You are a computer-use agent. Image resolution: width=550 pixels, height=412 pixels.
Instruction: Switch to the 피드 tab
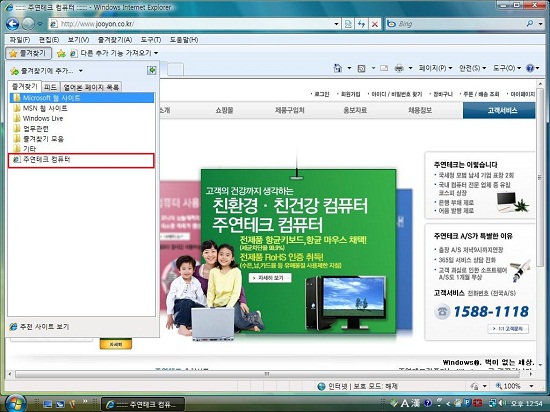(51, 87)
